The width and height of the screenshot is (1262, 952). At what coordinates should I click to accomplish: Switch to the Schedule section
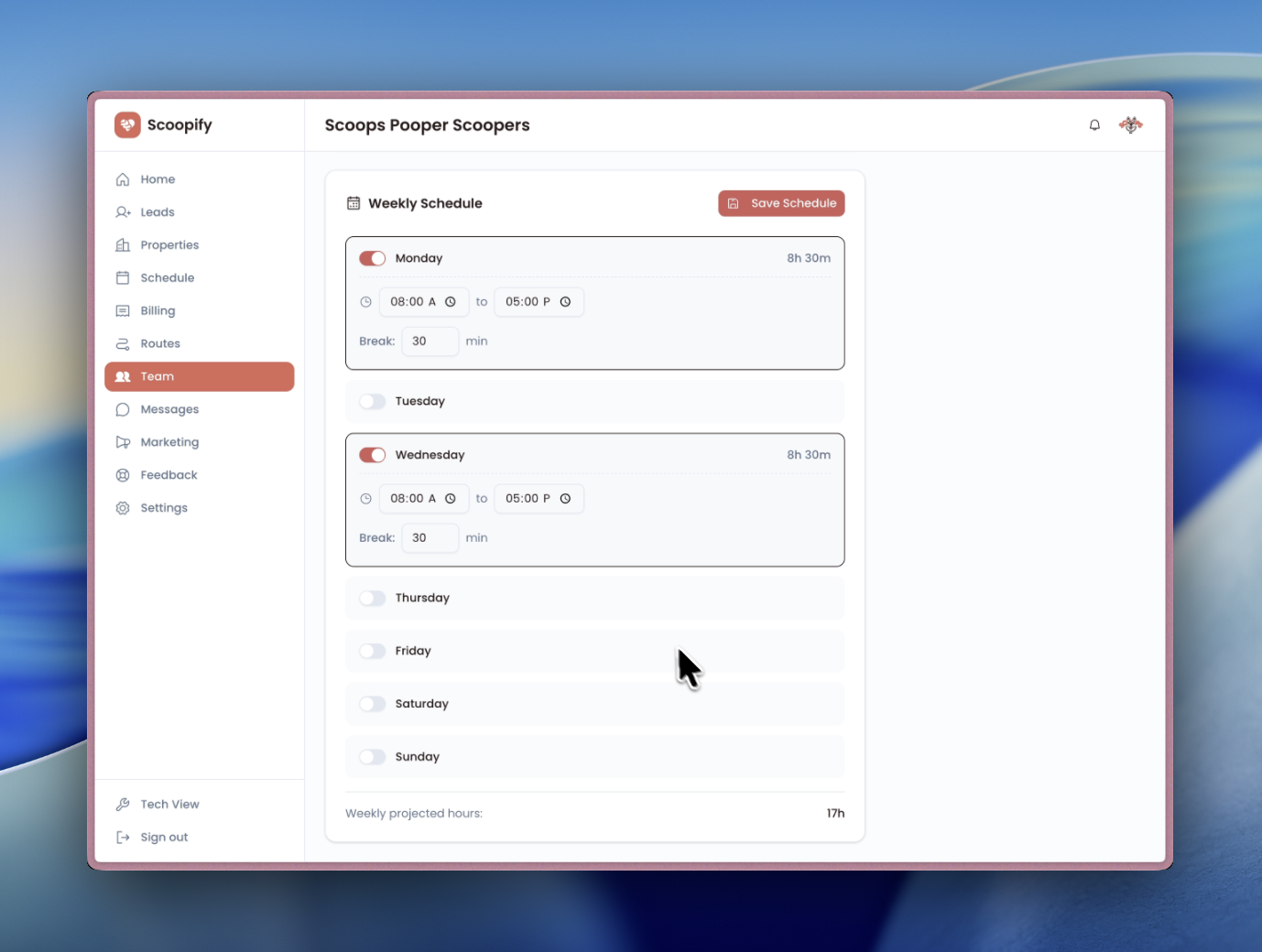168,277
